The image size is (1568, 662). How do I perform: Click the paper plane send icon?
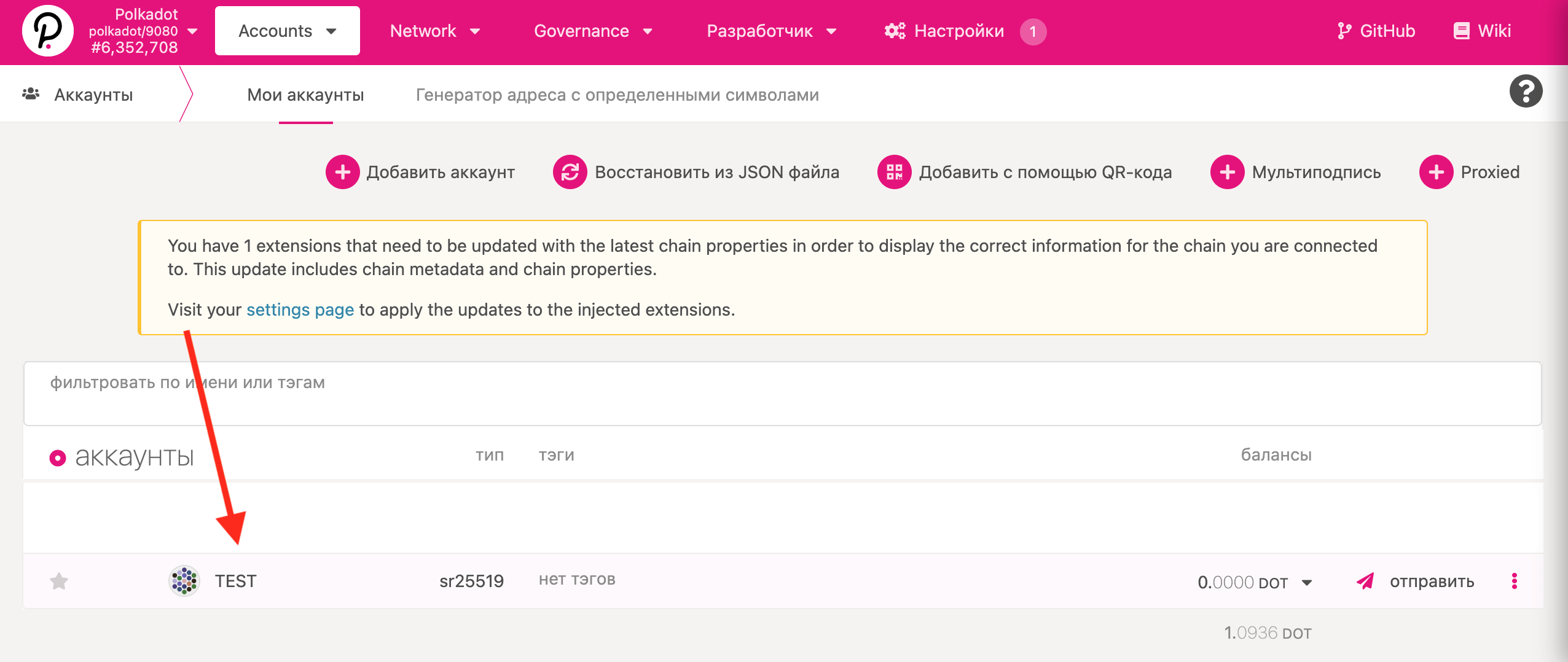[1365, 581]
